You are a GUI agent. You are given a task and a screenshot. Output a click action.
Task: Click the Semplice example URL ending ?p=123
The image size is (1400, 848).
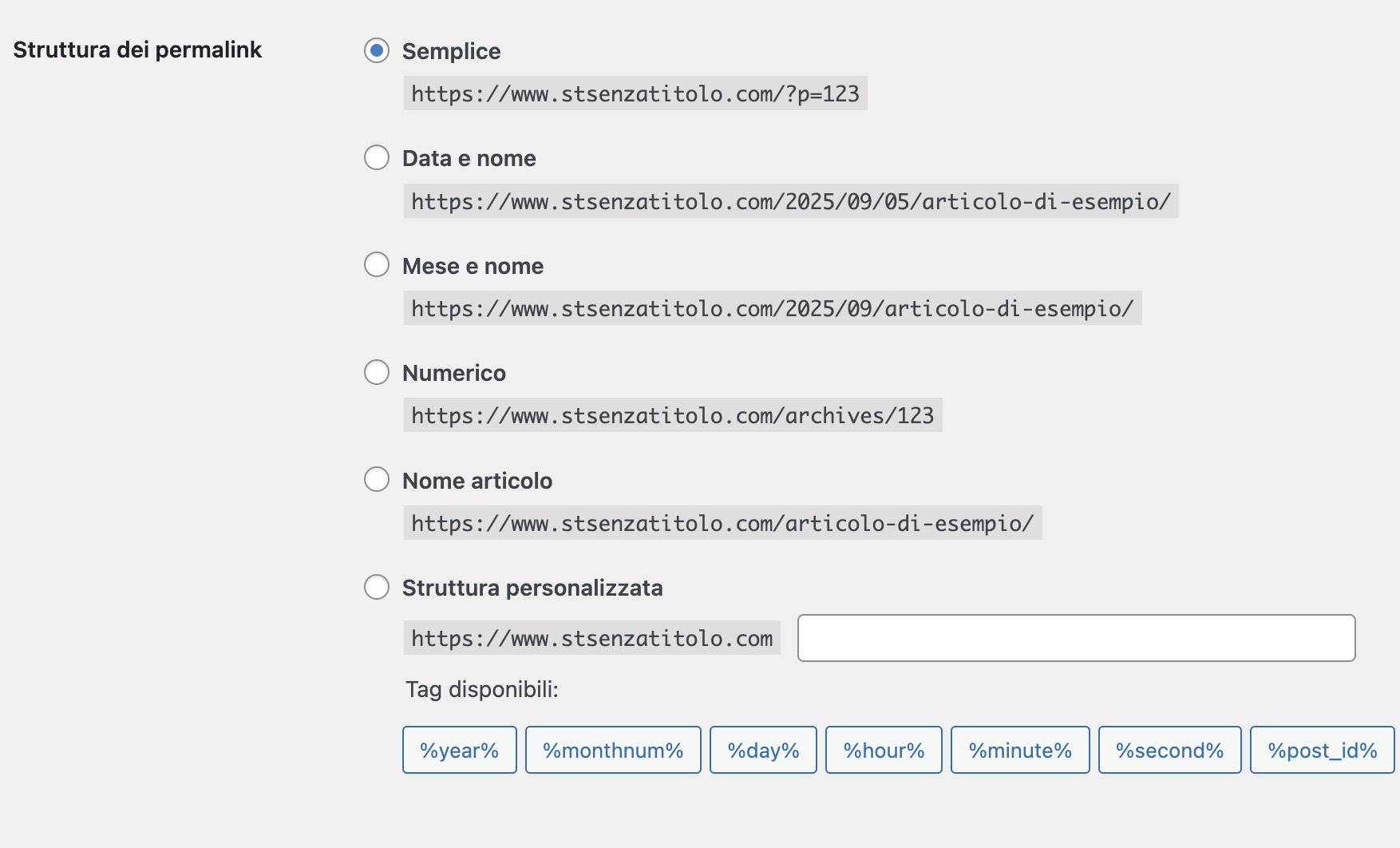[x=635, y=93]
